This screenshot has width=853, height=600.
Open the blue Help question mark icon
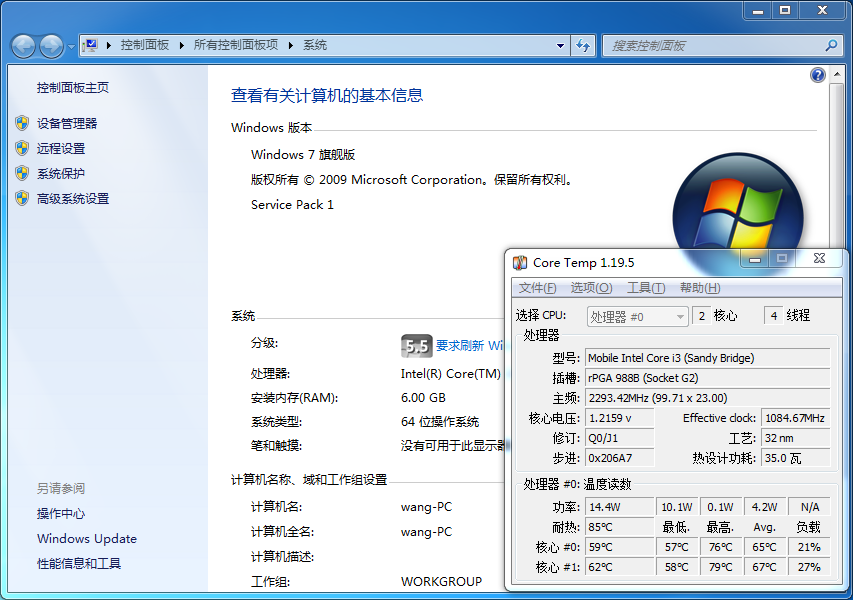pyautogui.click(x=818, y=75)
